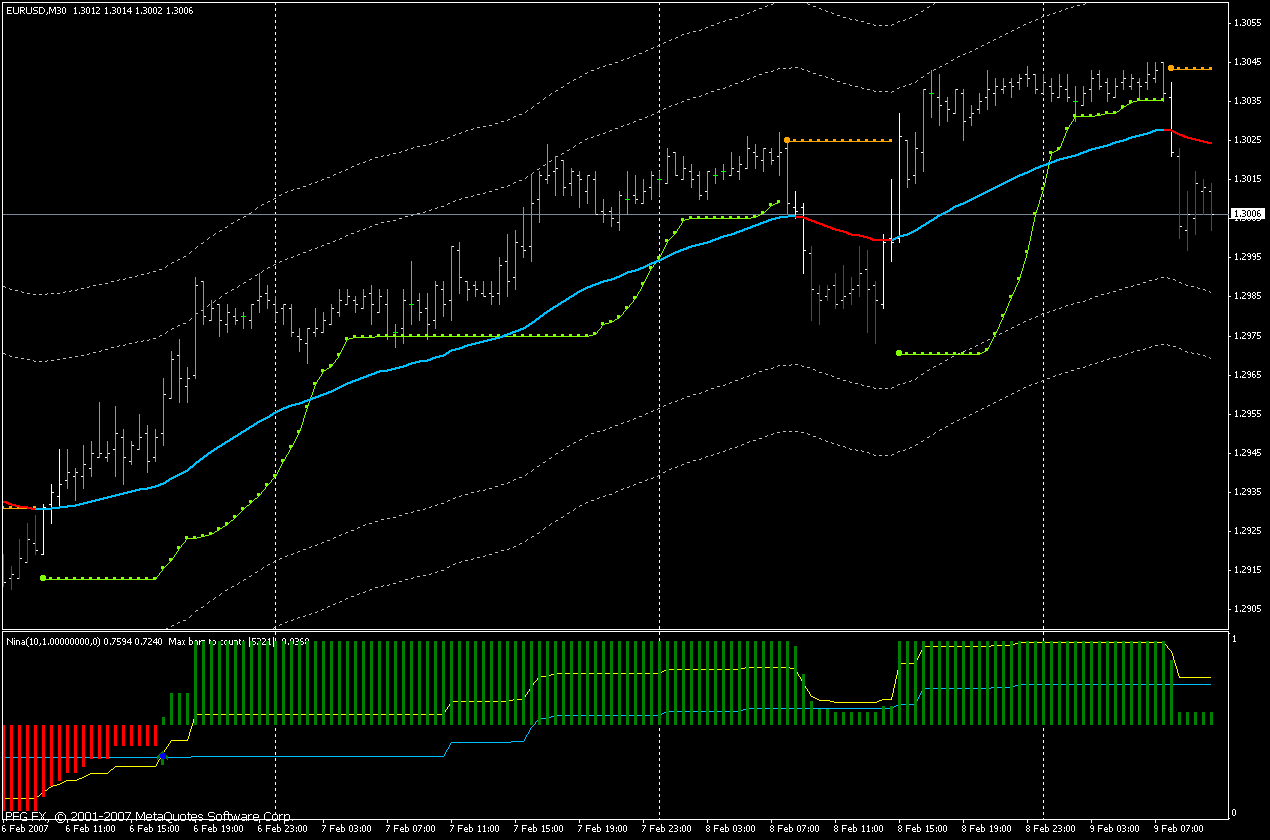The height and width of the screenshot is (840, 1270).
Task: Select the large green dot near 1.2970
Action: [899, 353]
